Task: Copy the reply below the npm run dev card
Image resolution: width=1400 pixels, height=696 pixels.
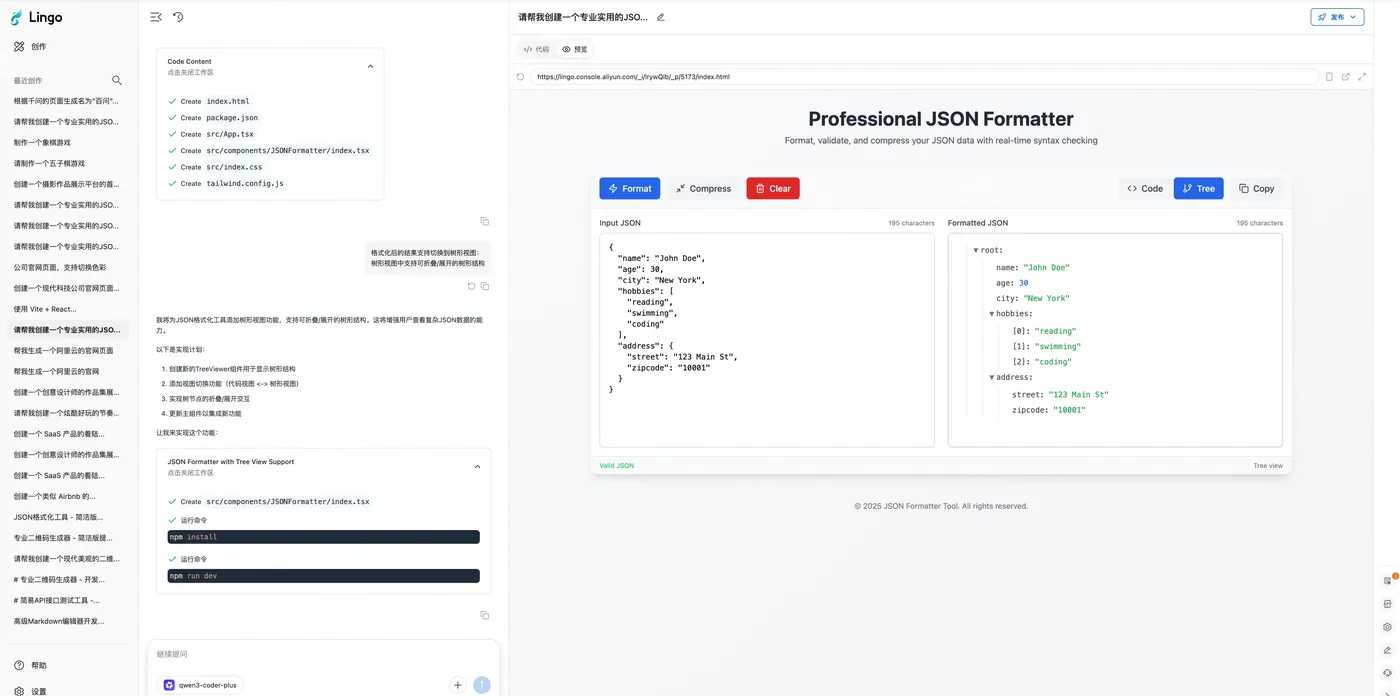Action: [484, 615]
